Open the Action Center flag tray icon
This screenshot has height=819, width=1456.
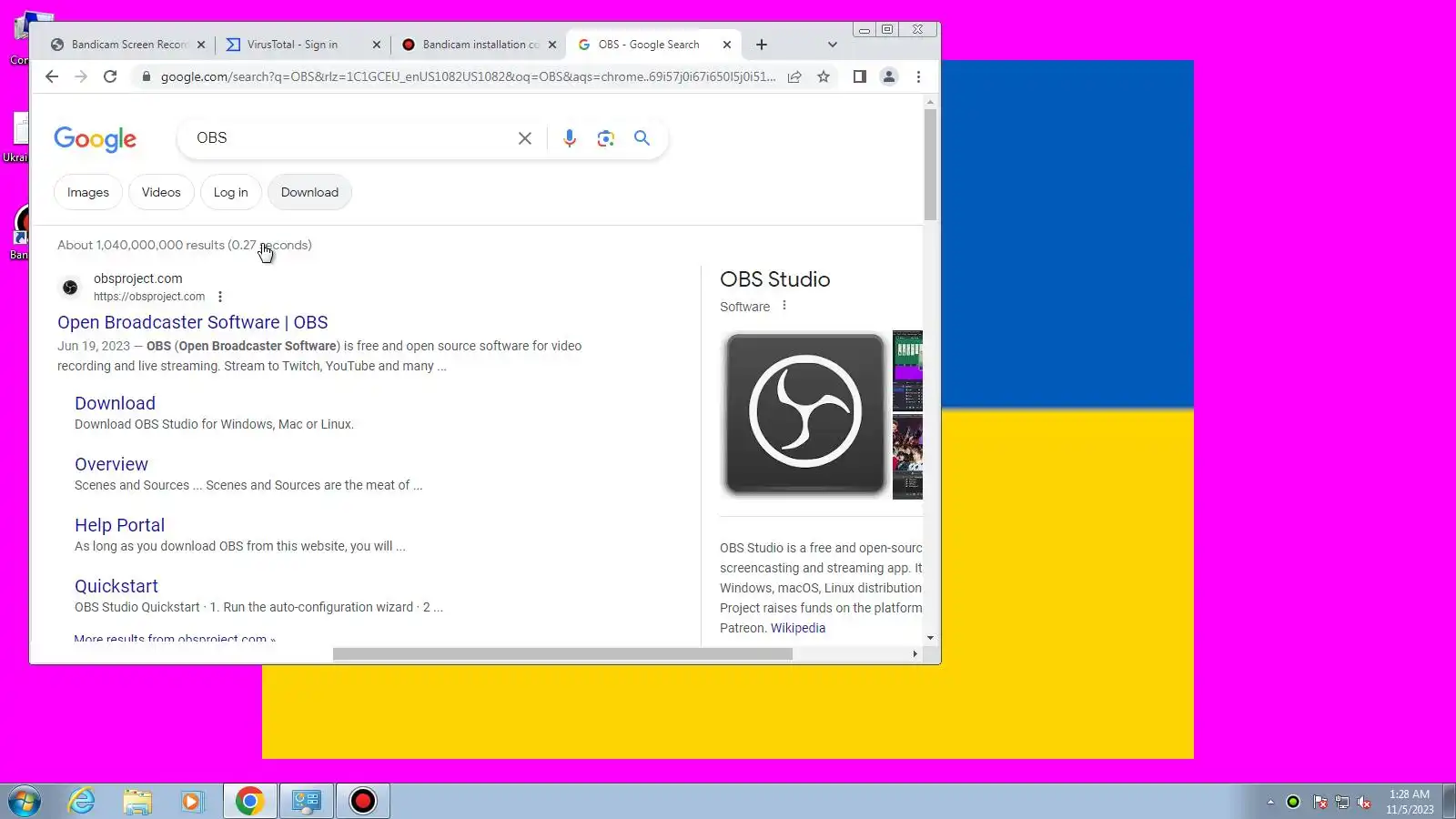pos(1319,802)
